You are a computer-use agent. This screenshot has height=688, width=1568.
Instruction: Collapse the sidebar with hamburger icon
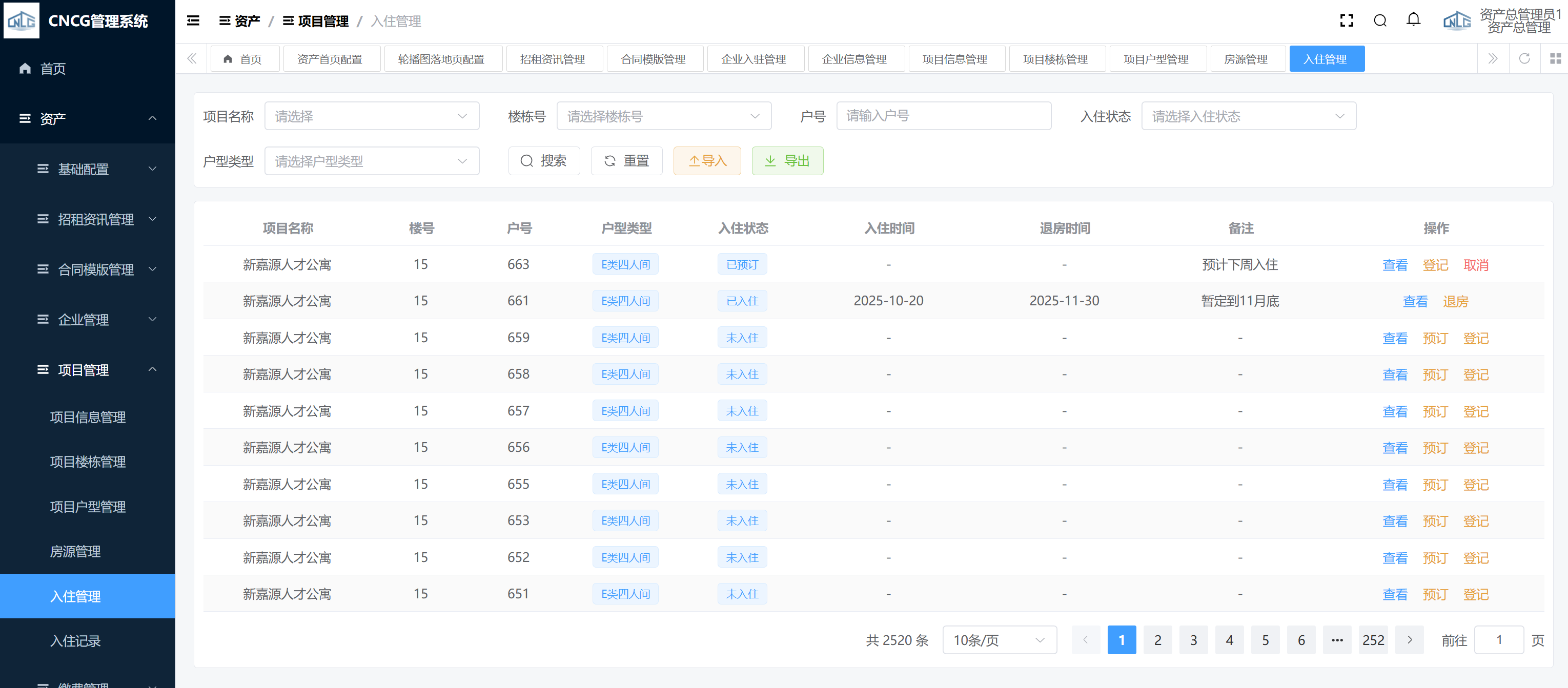point(193,20)
